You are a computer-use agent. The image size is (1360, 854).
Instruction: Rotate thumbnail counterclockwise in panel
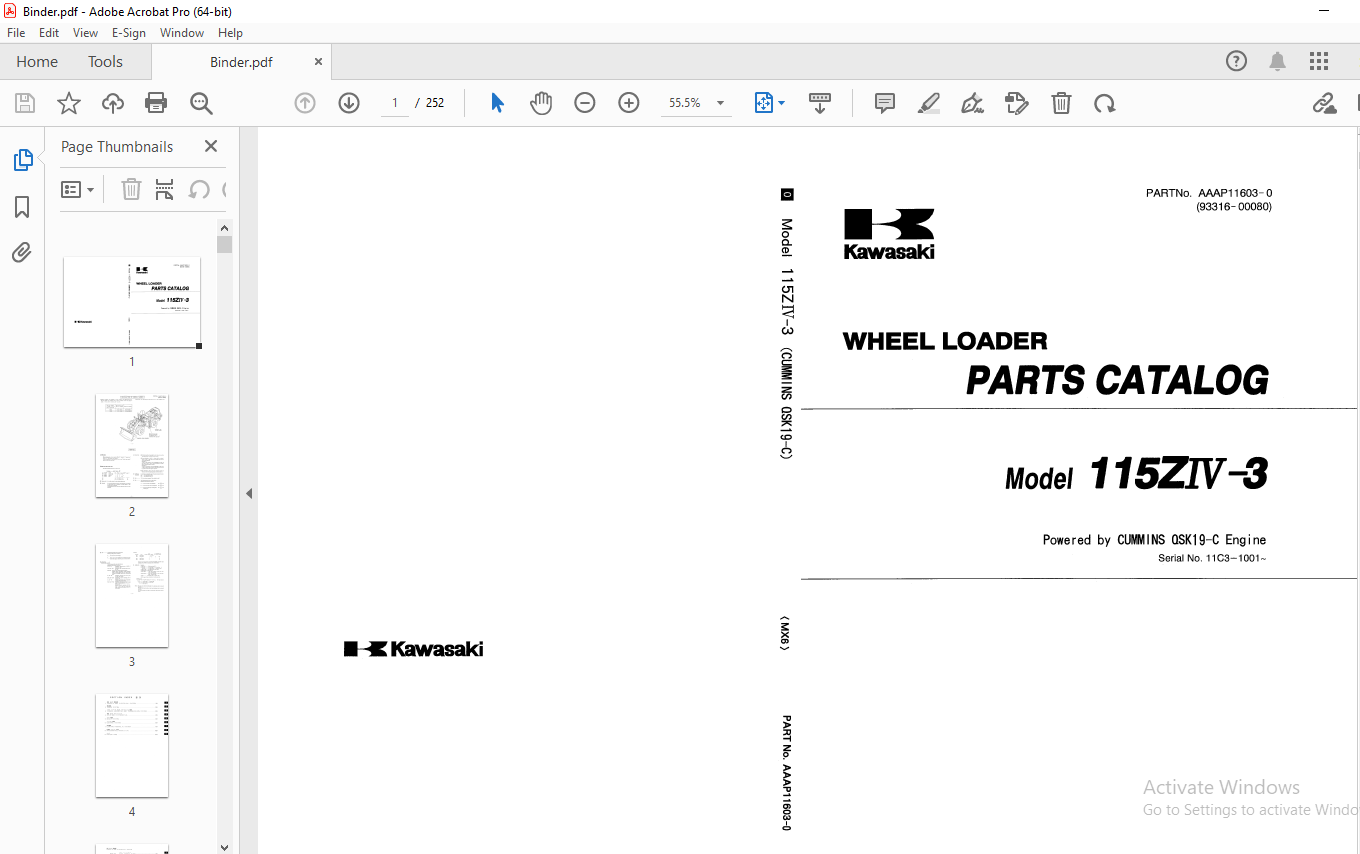tap(199, 189)
